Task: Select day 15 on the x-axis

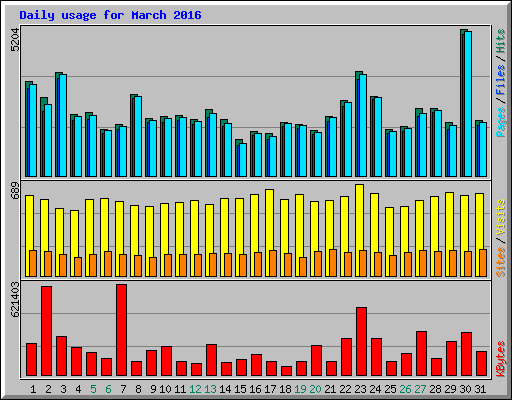Action: pyautogui.click(x=240, y=389)
